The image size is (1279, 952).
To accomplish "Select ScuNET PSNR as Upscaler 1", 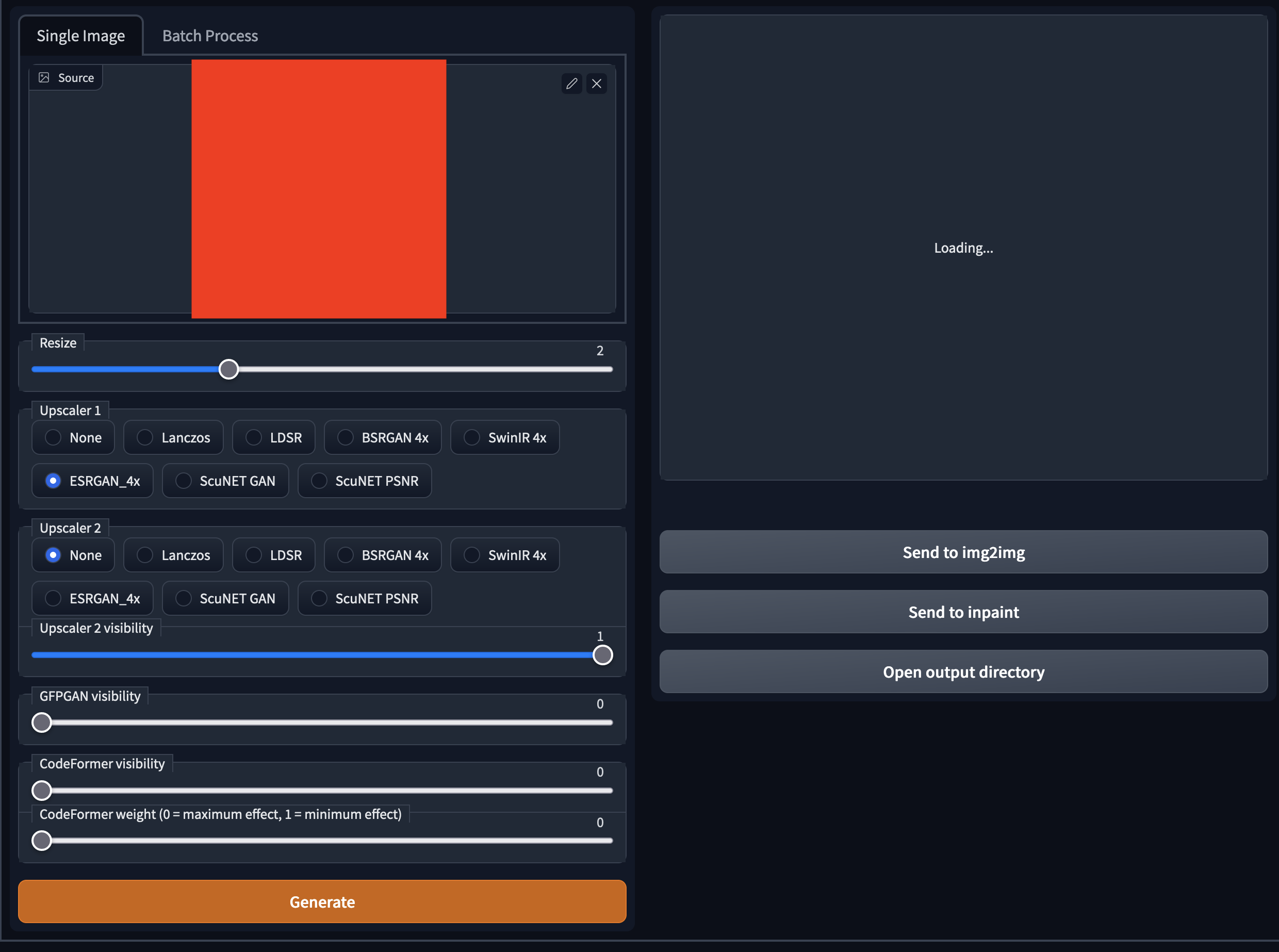I will pyautogui.click(x=365, y=481).
